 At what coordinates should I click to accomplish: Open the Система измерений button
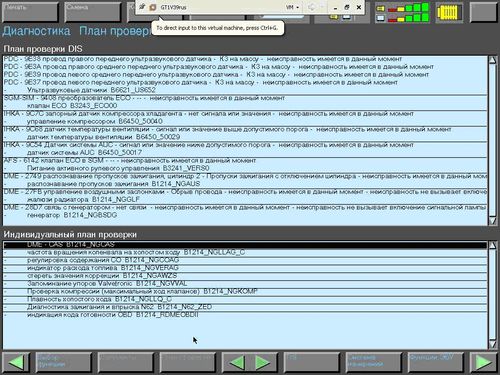coord(373,362)
